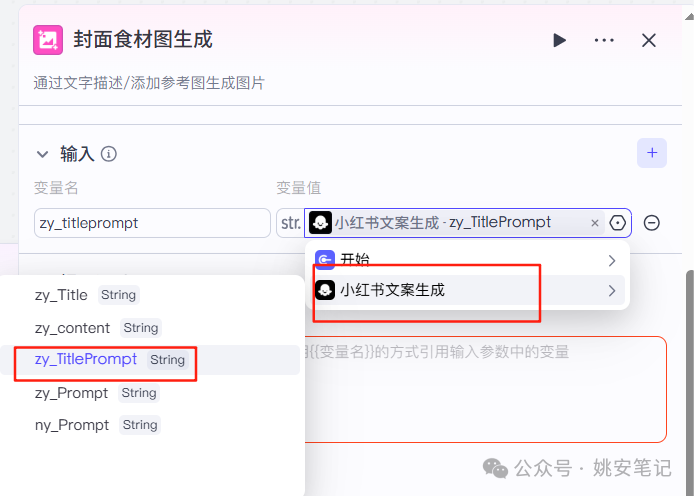This screenshot has width=694, height=496.
Task: Run the node with the play icon
Action: coord(559,40)
